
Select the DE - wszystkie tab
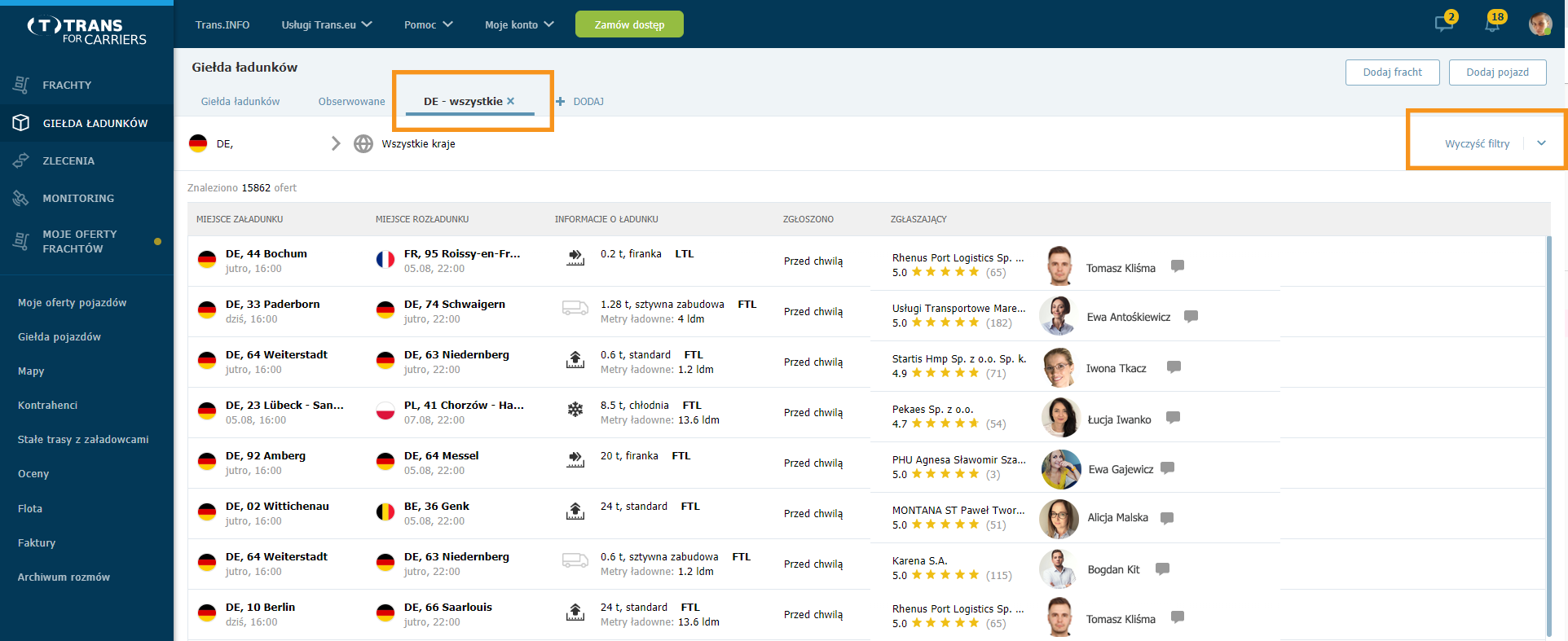tap(463, 101)
